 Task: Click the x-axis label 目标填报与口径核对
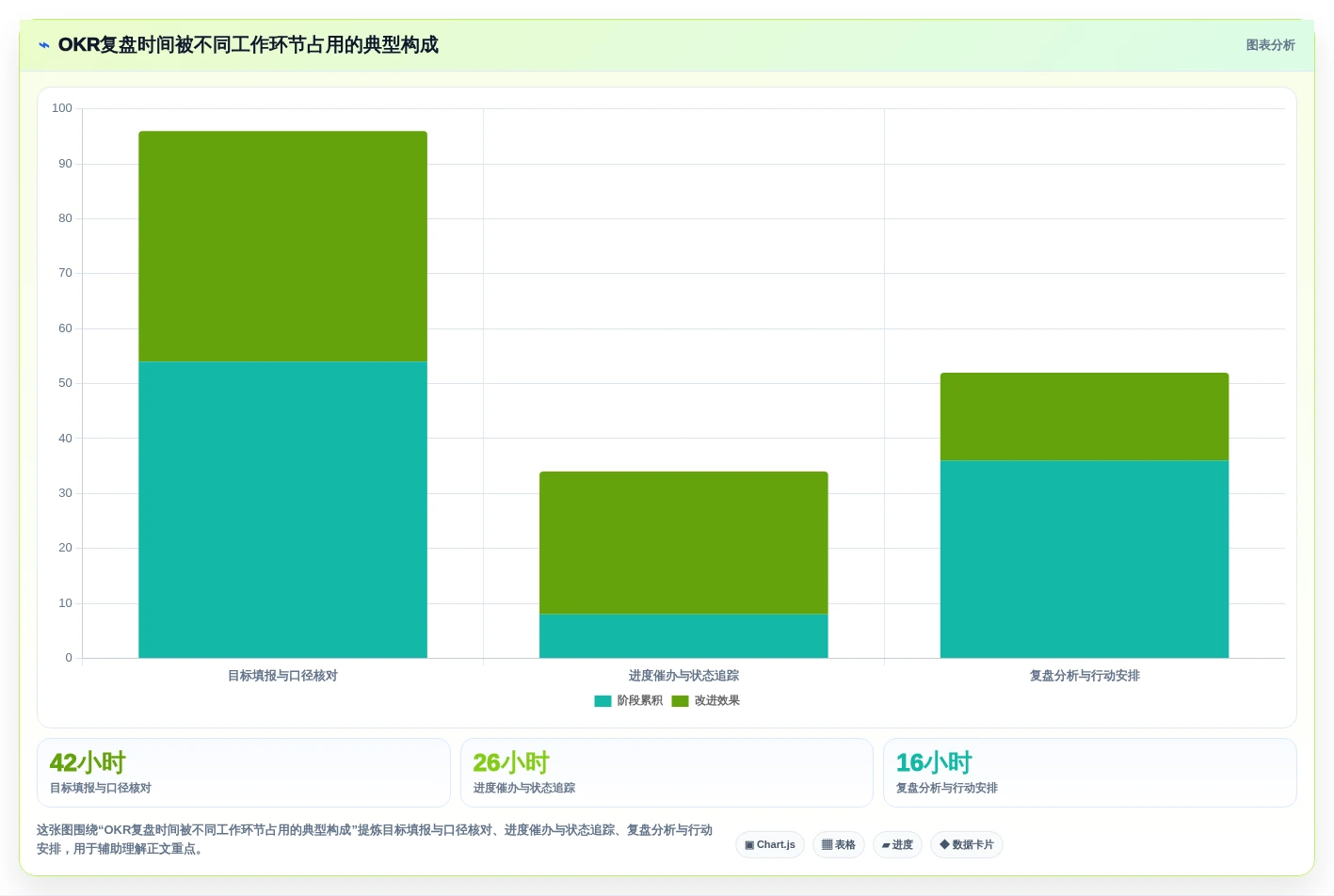pos(282,676)
